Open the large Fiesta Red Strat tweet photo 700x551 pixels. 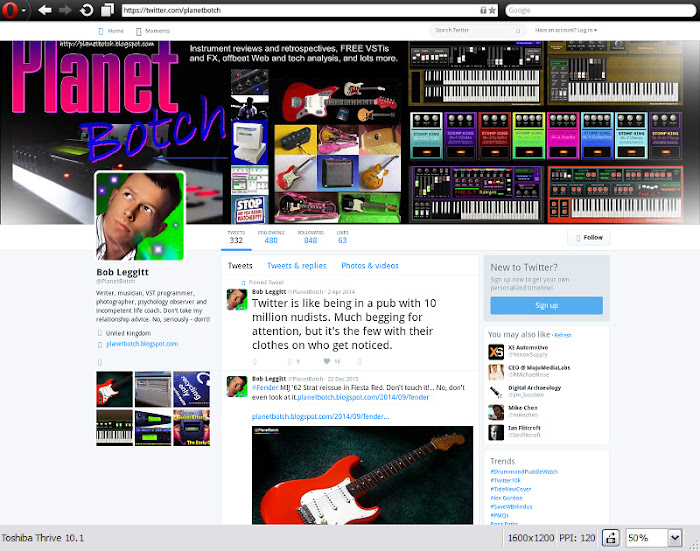coord(362,475)
